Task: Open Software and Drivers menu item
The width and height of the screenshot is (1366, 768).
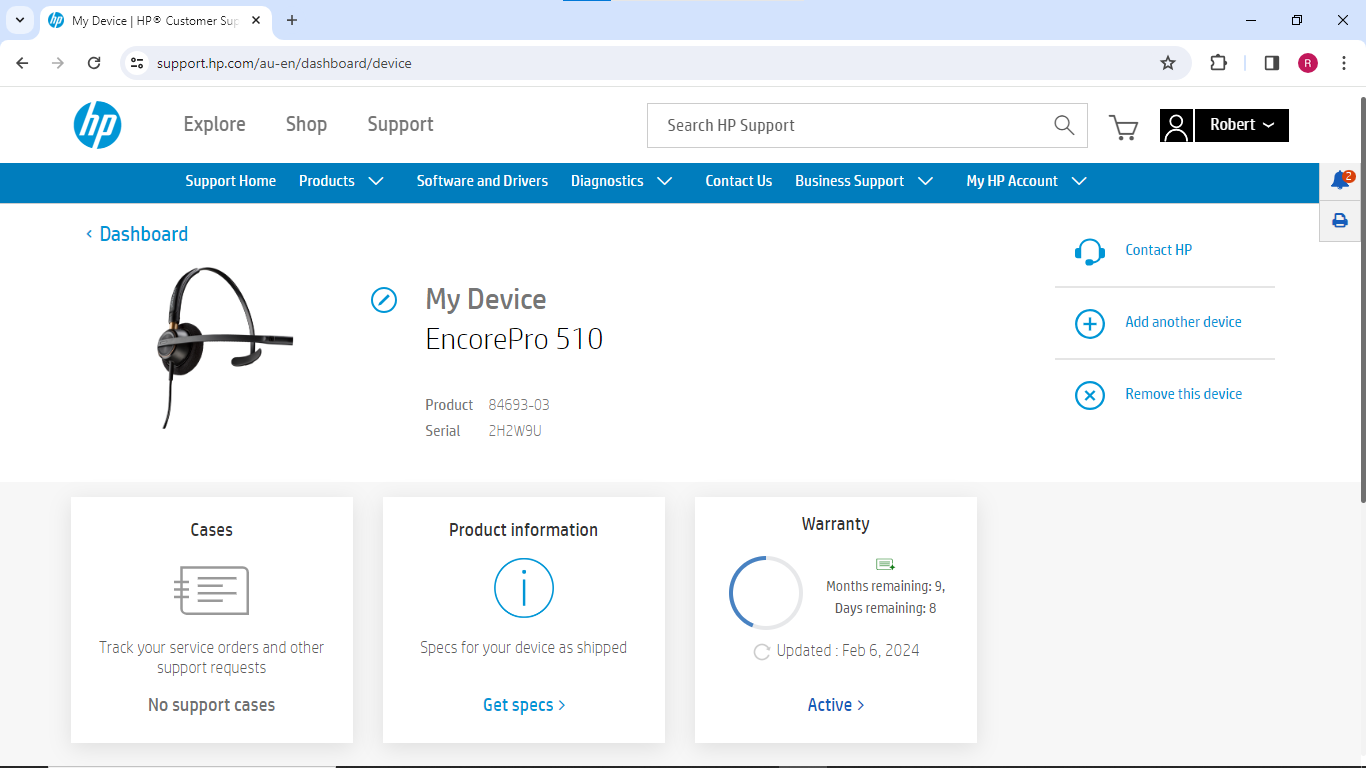Action: (482, 181)
